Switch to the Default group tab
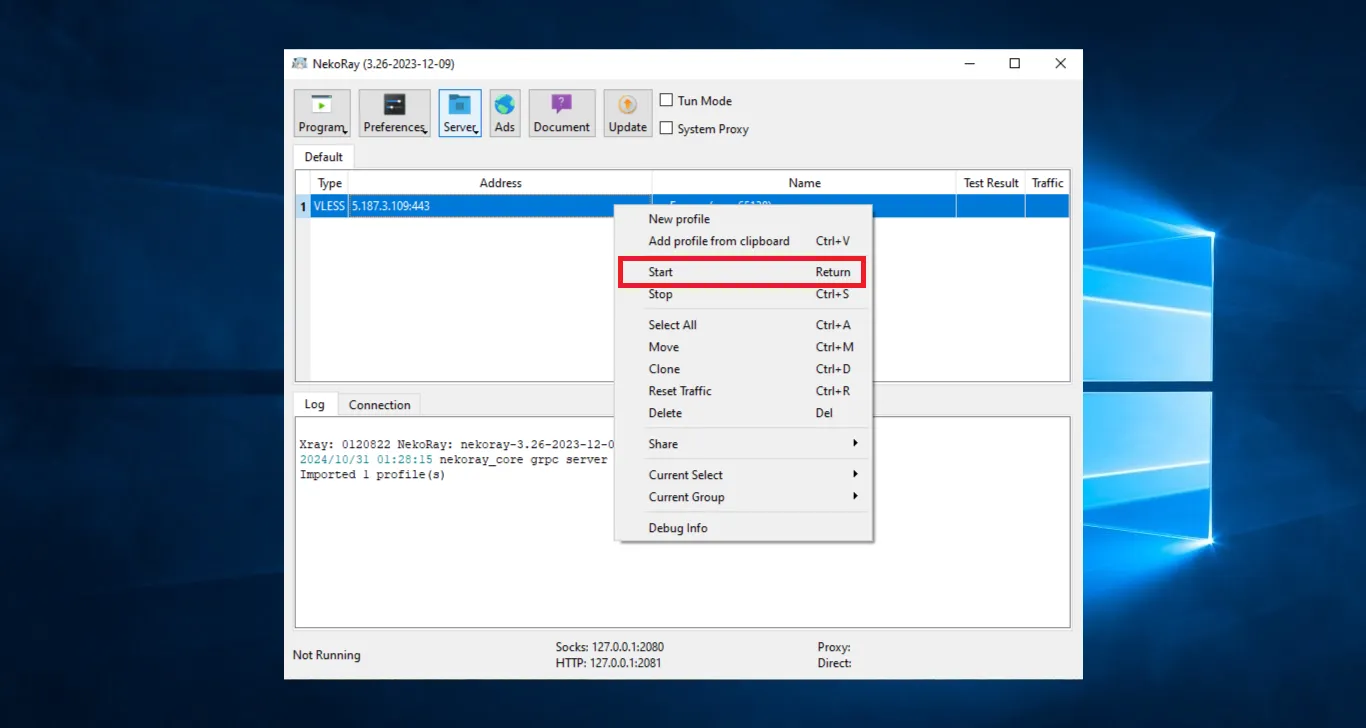The height and width of the screenshot is (728, 1366). pyautogui.click(x=324, y=157)
